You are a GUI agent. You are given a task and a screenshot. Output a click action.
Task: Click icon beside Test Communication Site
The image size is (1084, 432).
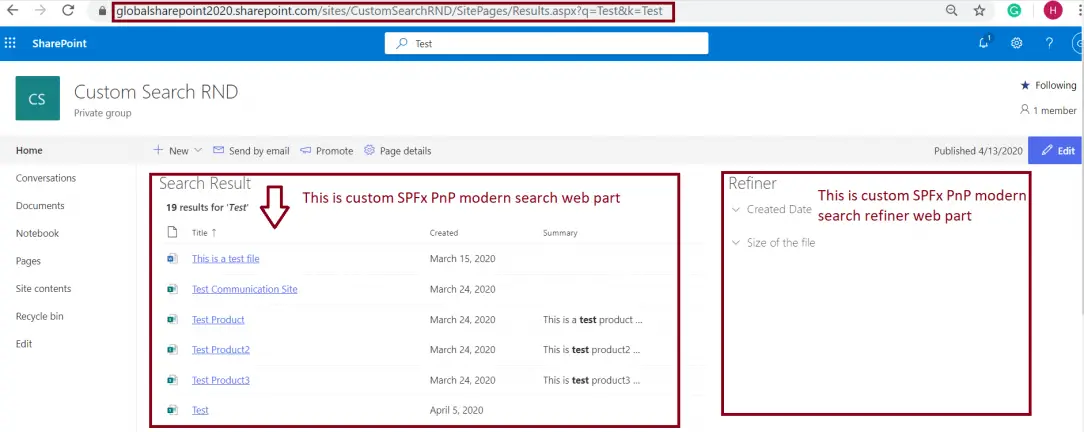coord(172,289)
